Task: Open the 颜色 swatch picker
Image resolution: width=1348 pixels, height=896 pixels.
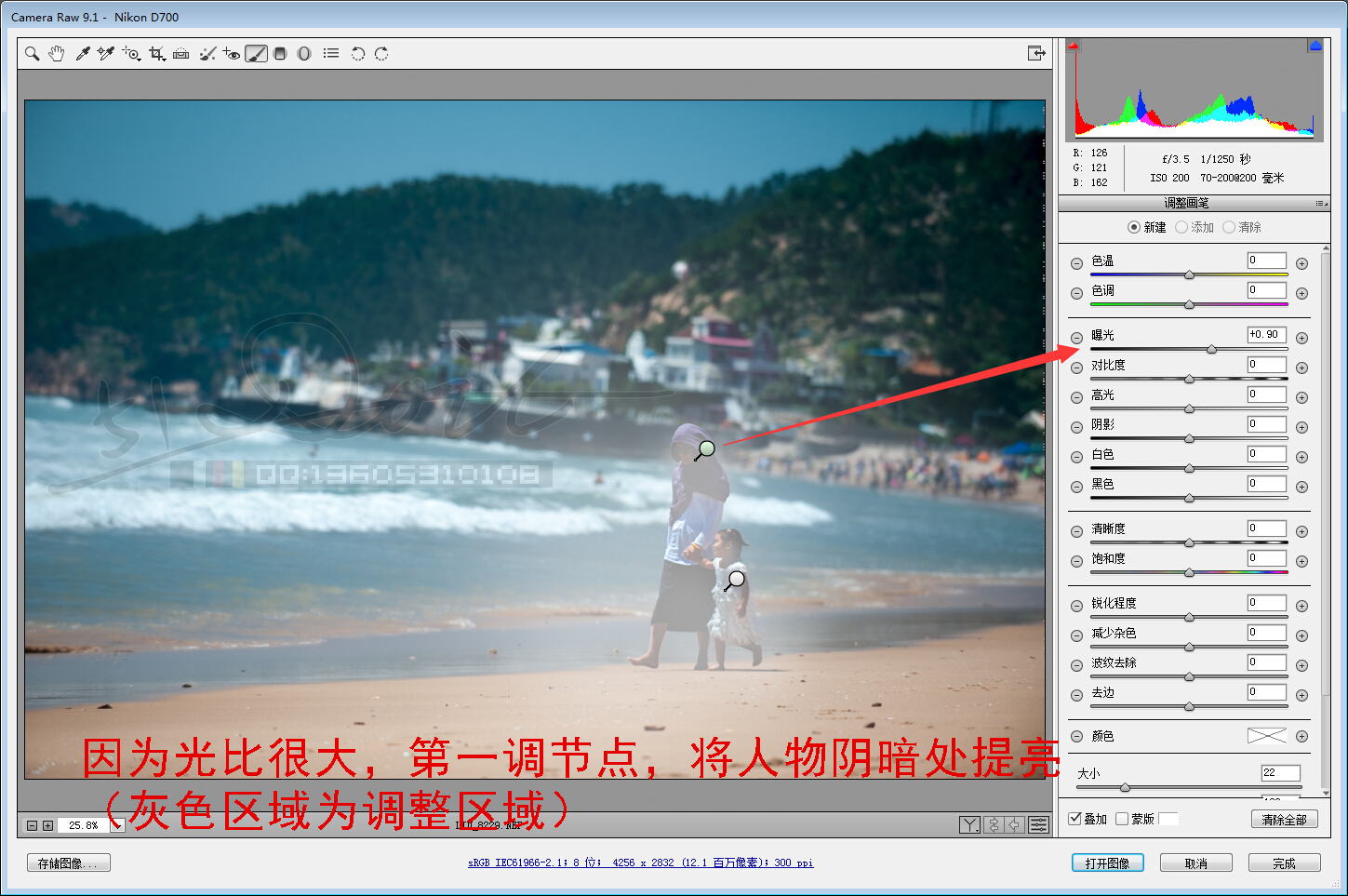Action: pyautogui.click(x=1267, y=736)
